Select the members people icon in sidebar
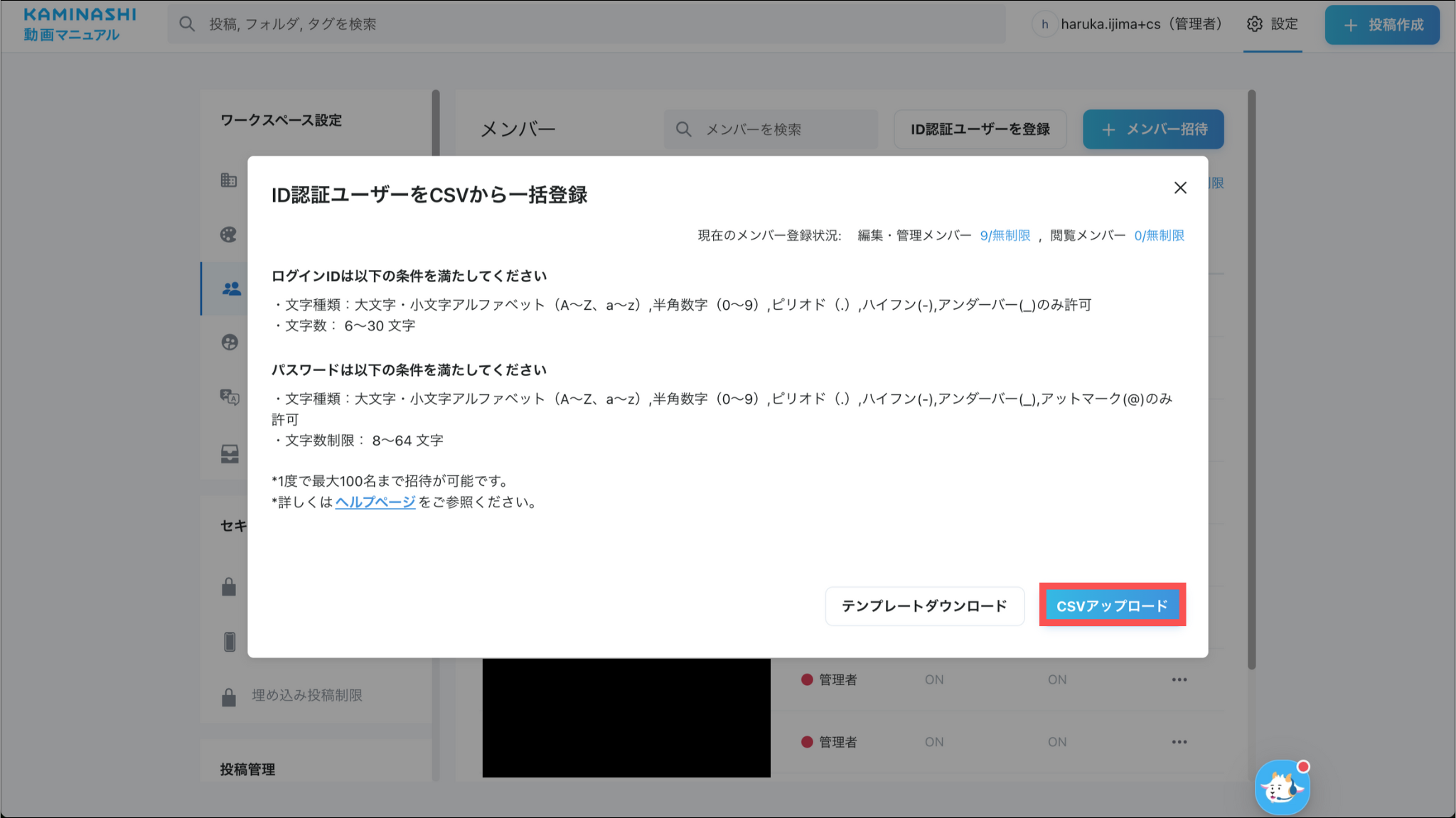 coord(231,289)
